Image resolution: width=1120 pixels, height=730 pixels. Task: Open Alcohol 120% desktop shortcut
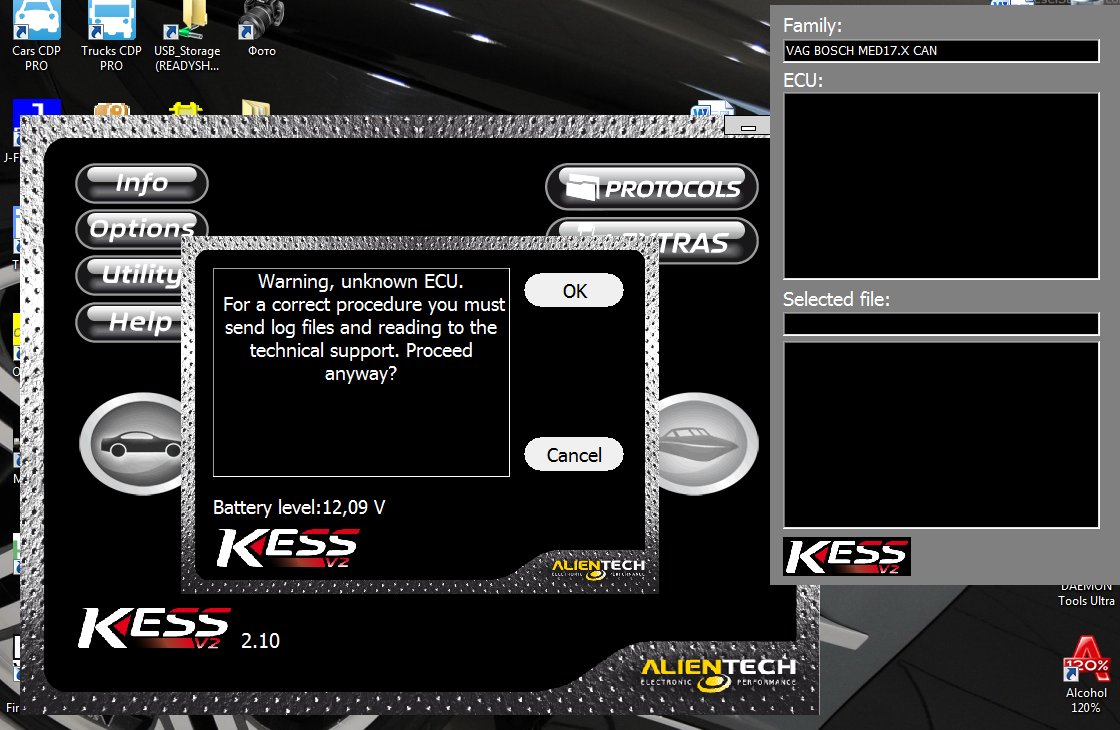click(x=1086, y=675)
